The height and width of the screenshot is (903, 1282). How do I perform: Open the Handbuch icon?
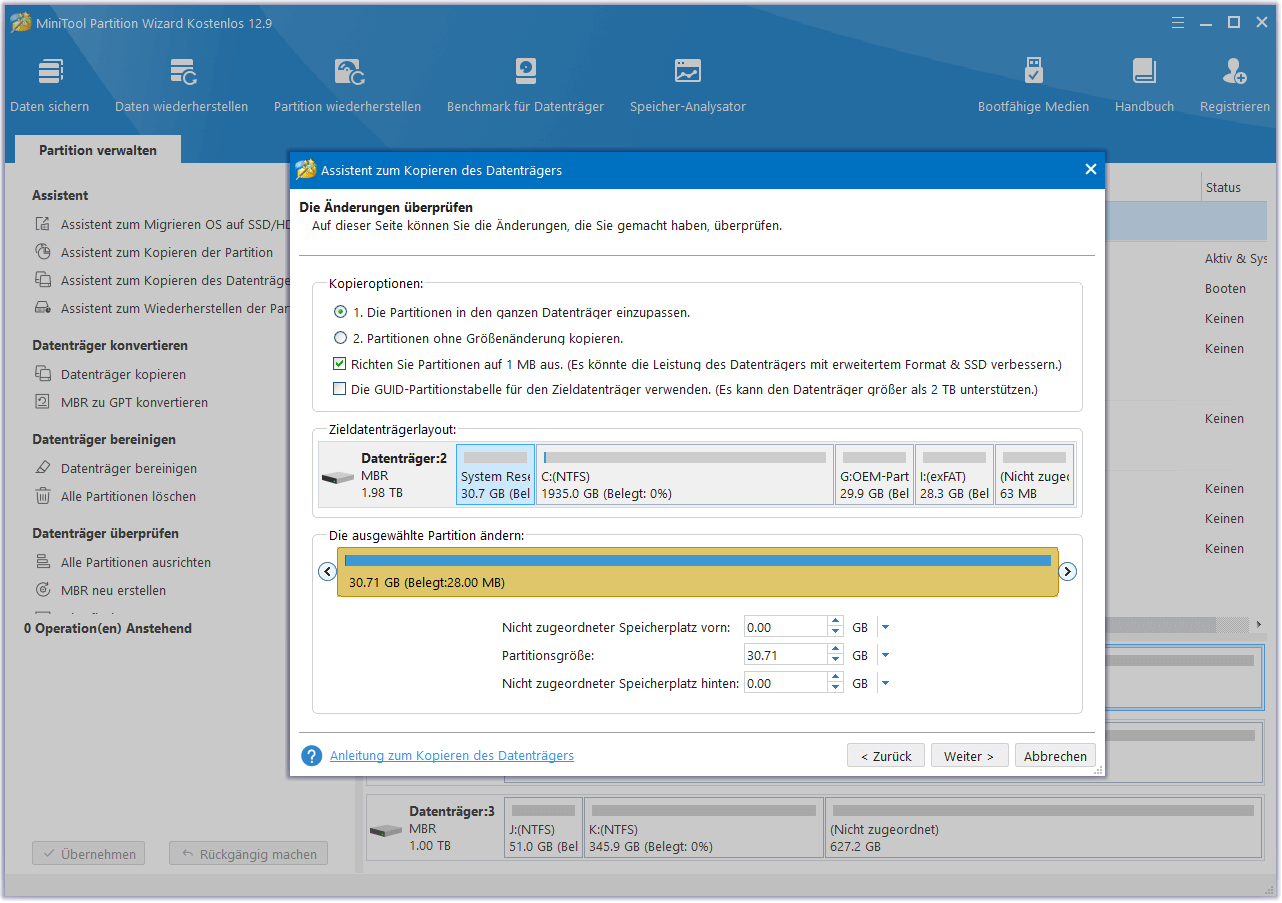point(1145,72)
